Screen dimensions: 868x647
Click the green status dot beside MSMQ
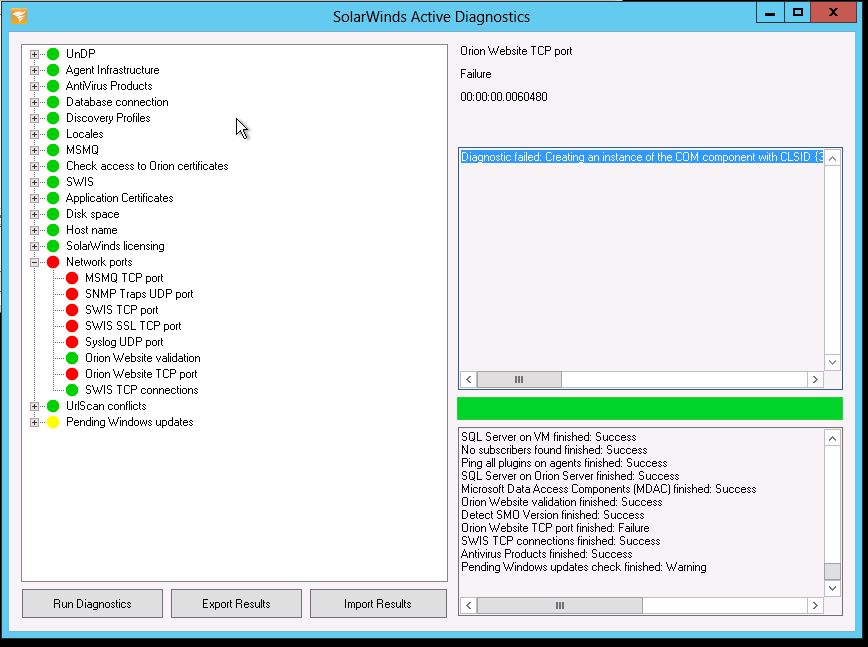[x=53, y=150]
